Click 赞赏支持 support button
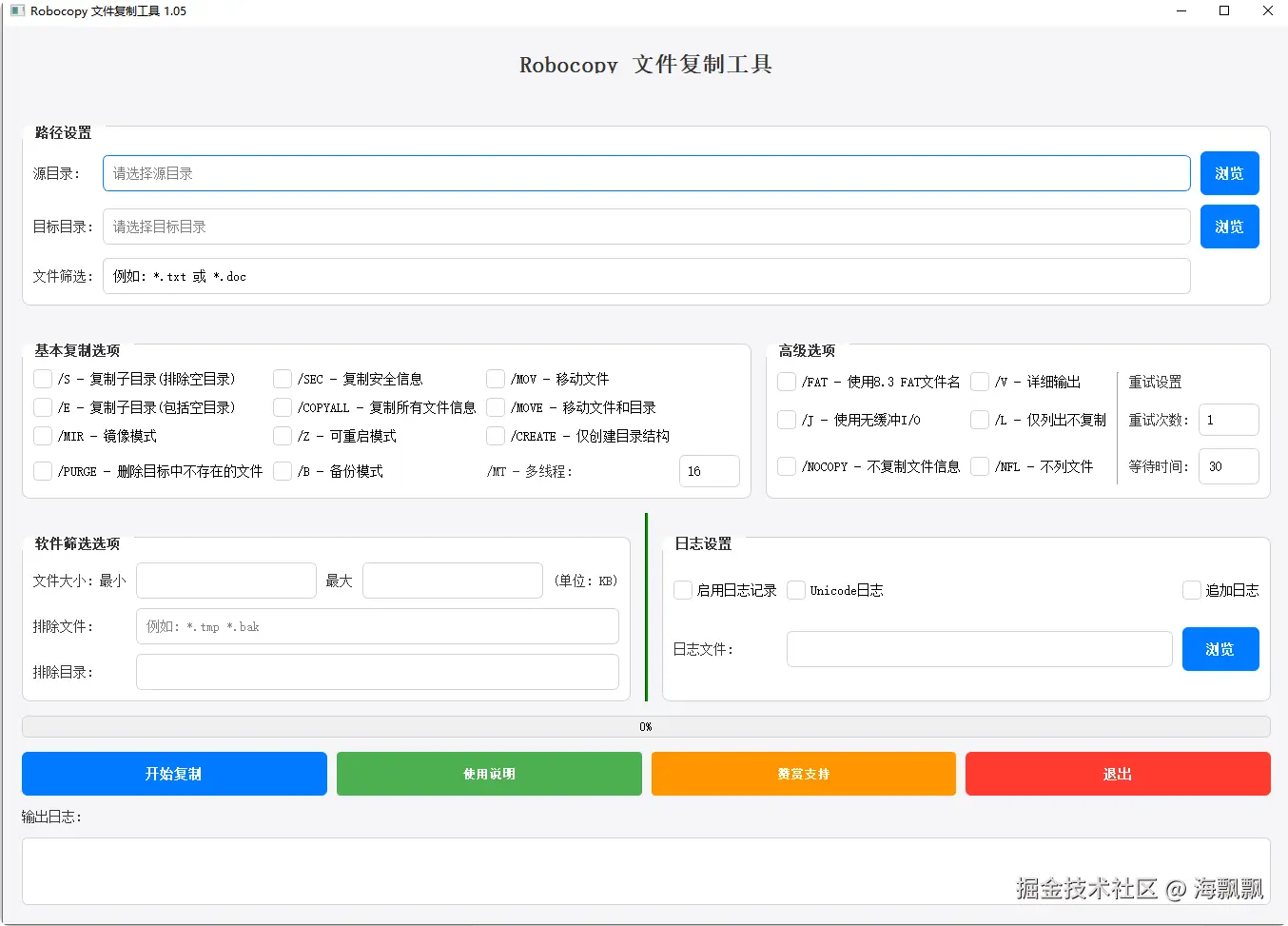This screenshot has width=1288, height=926. pos(803,774)
